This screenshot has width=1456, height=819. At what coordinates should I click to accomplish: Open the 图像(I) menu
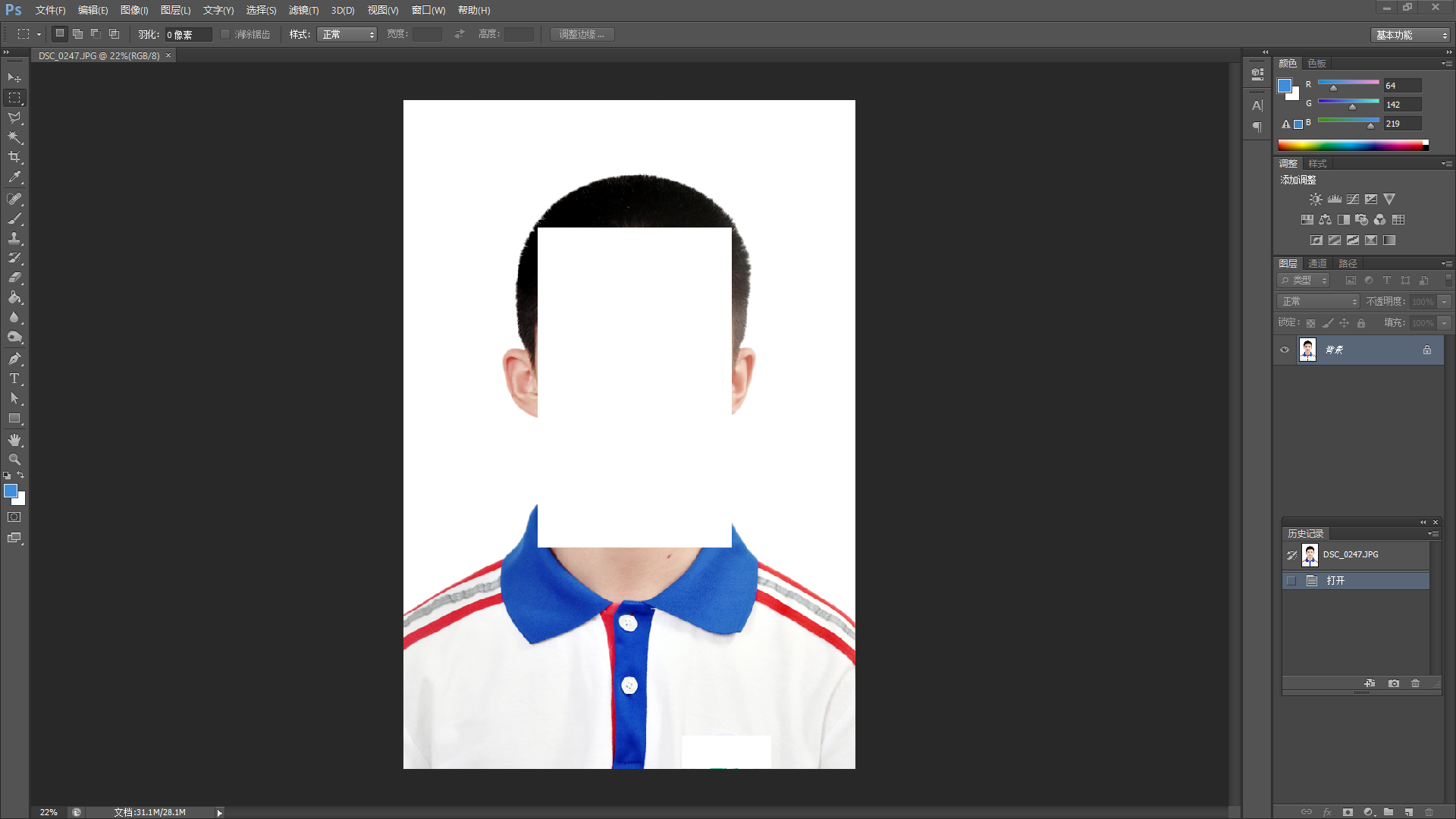click(134, 10)
